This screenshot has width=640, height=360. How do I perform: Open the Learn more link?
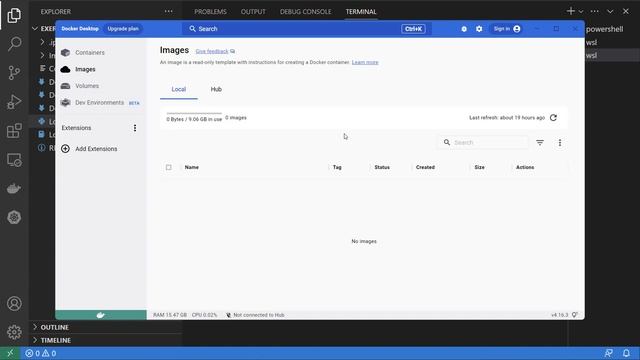point(365,62)
